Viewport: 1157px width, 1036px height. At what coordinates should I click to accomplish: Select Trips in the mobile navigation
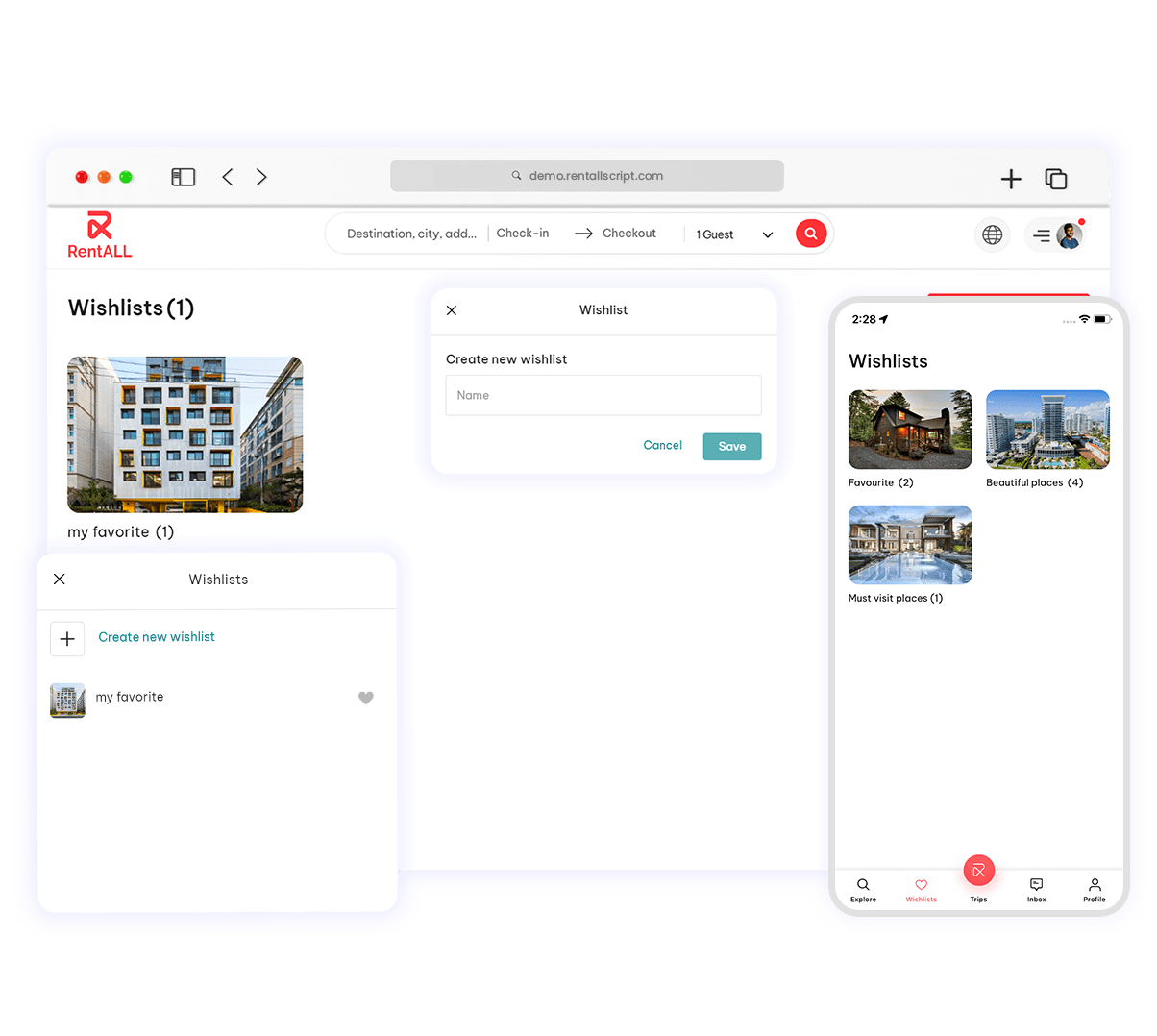coord(978,900)
